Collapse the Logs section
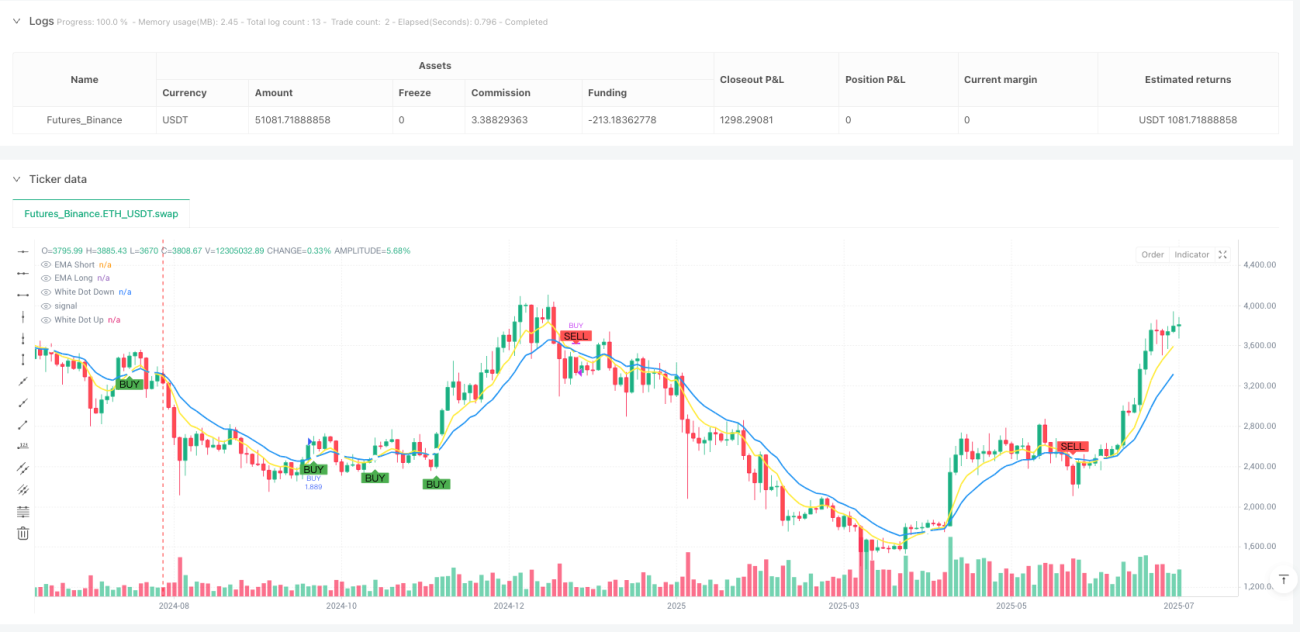Viewport: 1300px width, 632px height. pyautogui.click(x=16, y=21)
